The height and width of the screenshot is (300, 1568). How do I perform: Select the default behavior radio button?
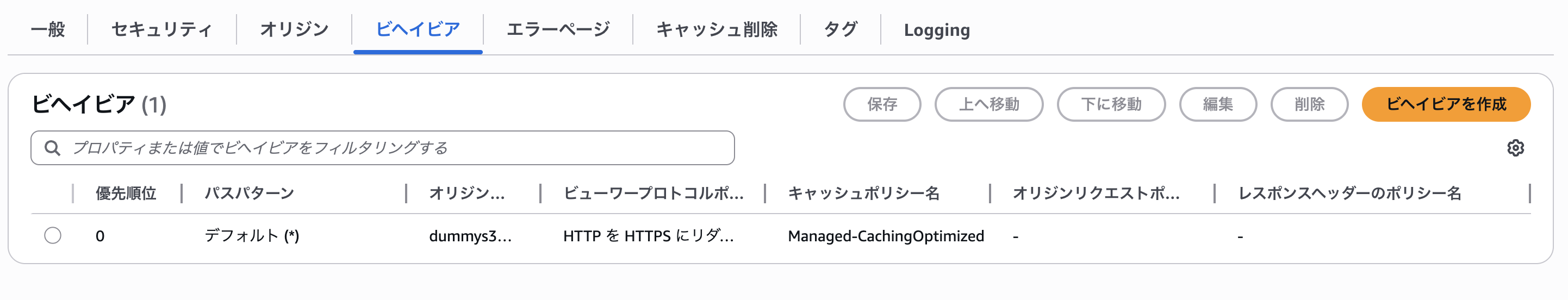click(53, 235)
